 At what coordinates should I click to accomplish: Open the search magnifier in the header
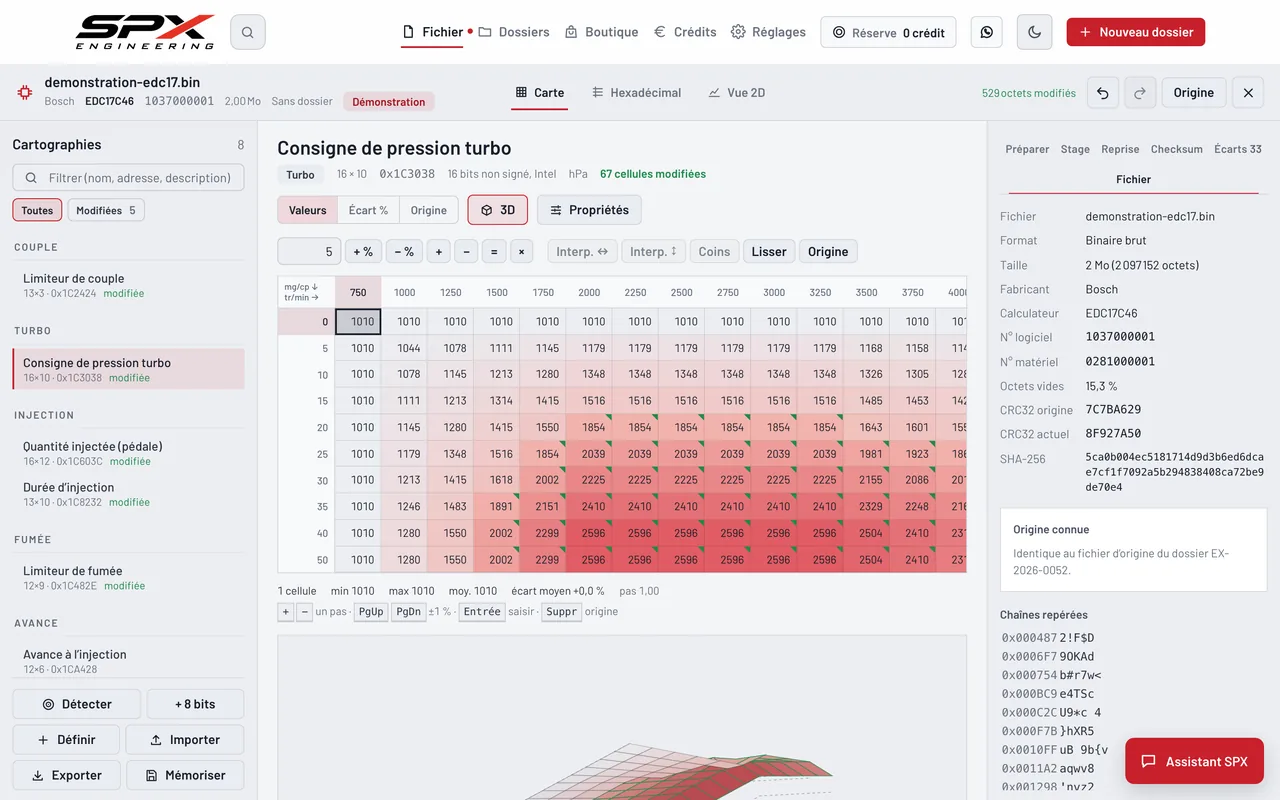coord(247,32)
